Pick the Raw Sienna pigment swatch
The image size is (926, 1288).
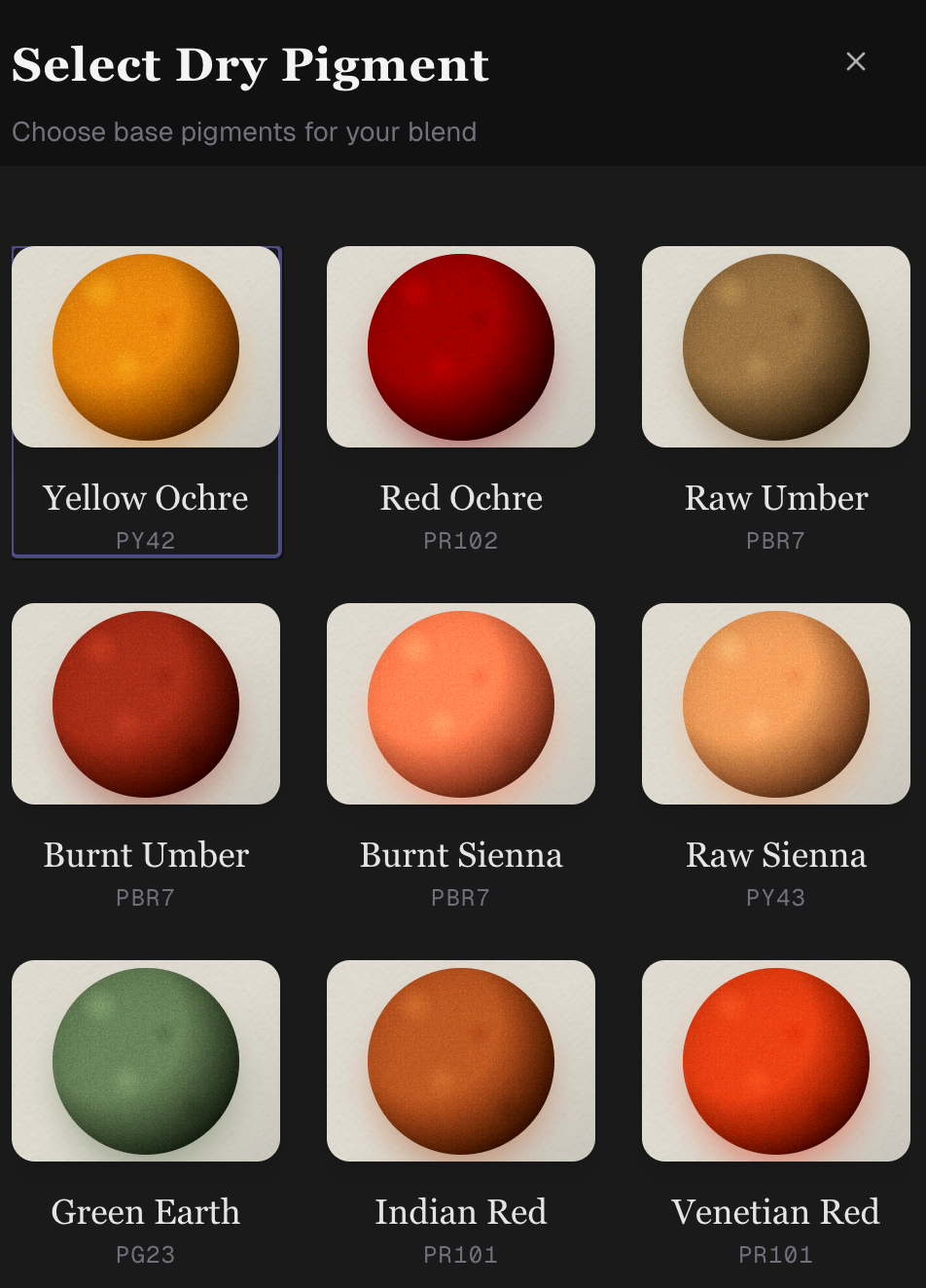click(776, 704)
